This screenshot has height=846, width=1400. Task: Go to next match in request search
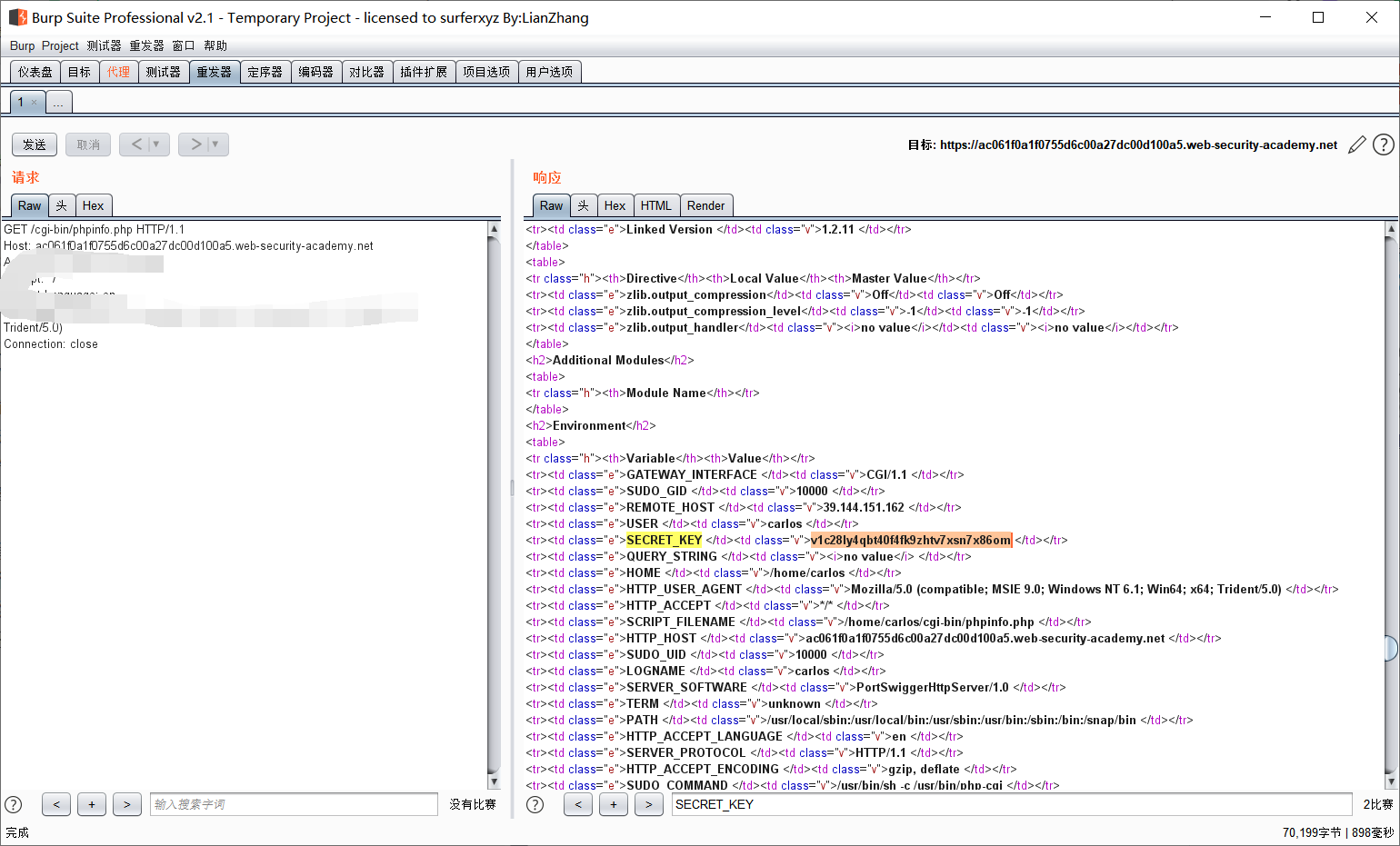[127, 804]
